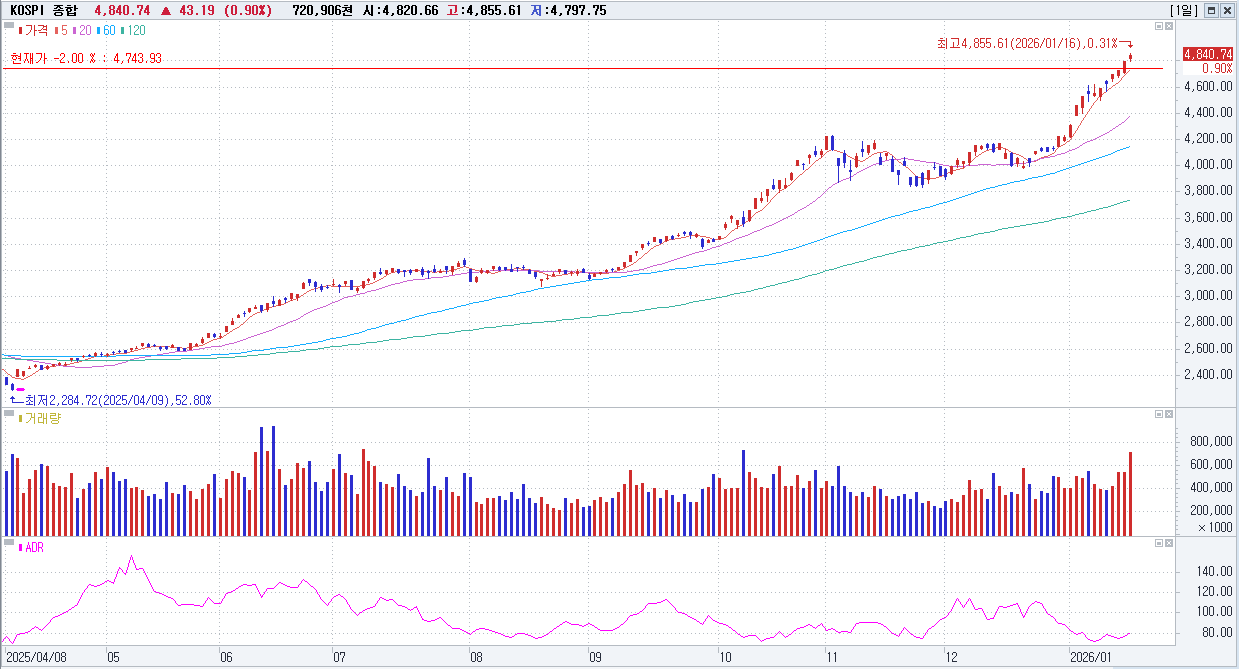Viewport: 1239px width, 669px height.
Task: Select the 120-day moving average legend
Action: coord(135,31)
